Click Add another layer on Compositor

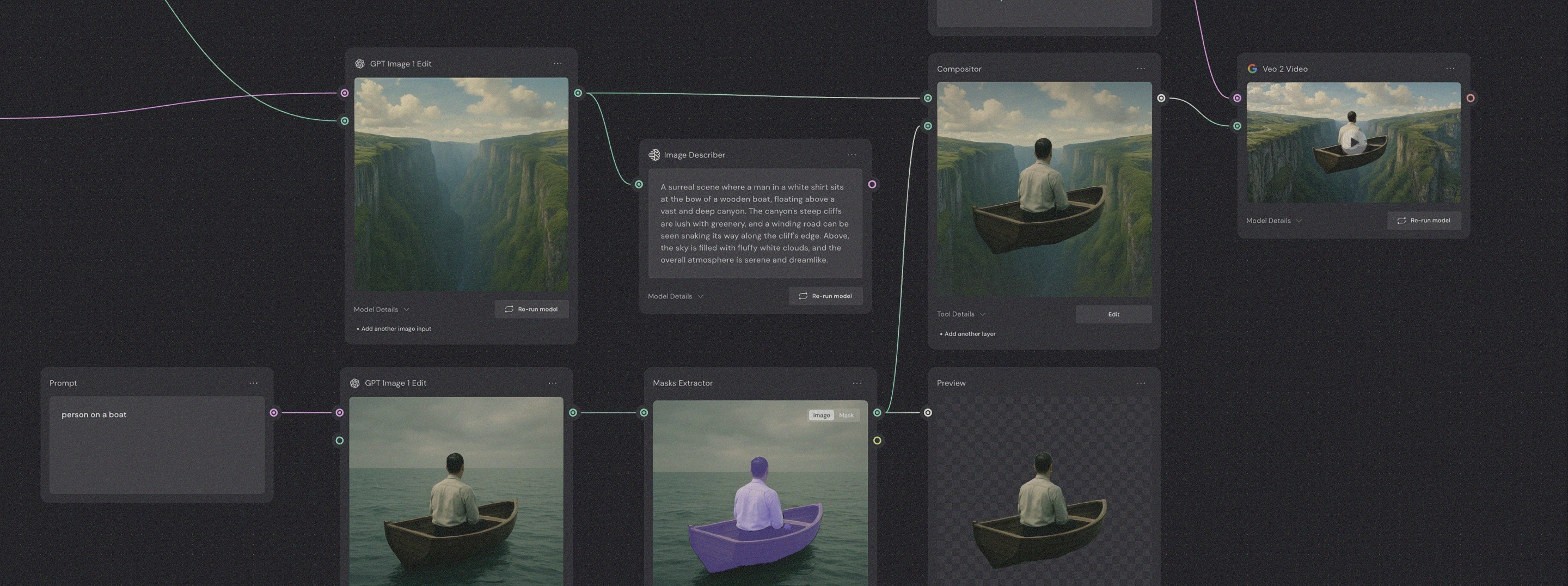(x=968, y=334)
